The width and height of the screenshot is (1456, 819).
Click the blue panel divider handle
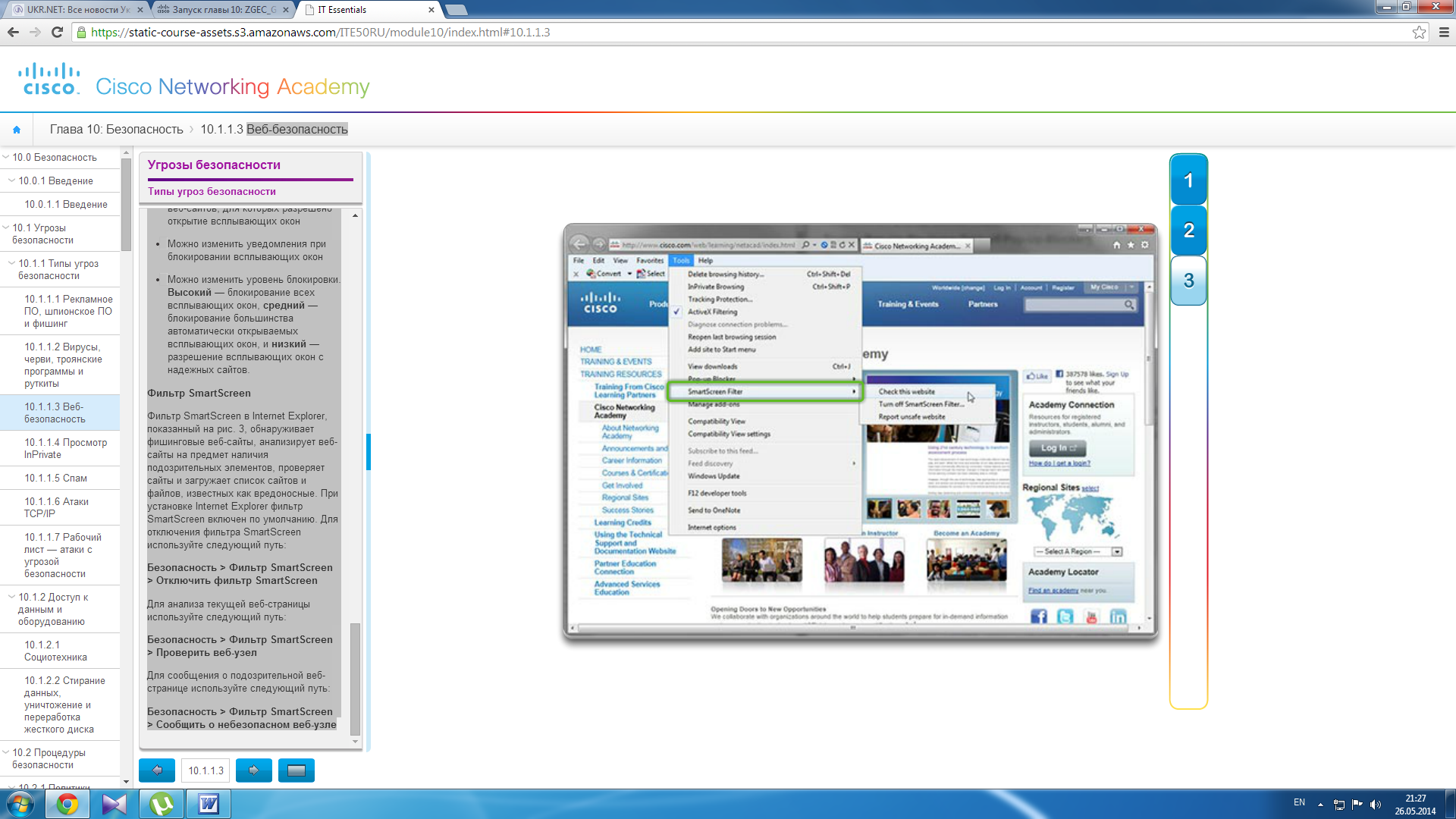(369, 452)
